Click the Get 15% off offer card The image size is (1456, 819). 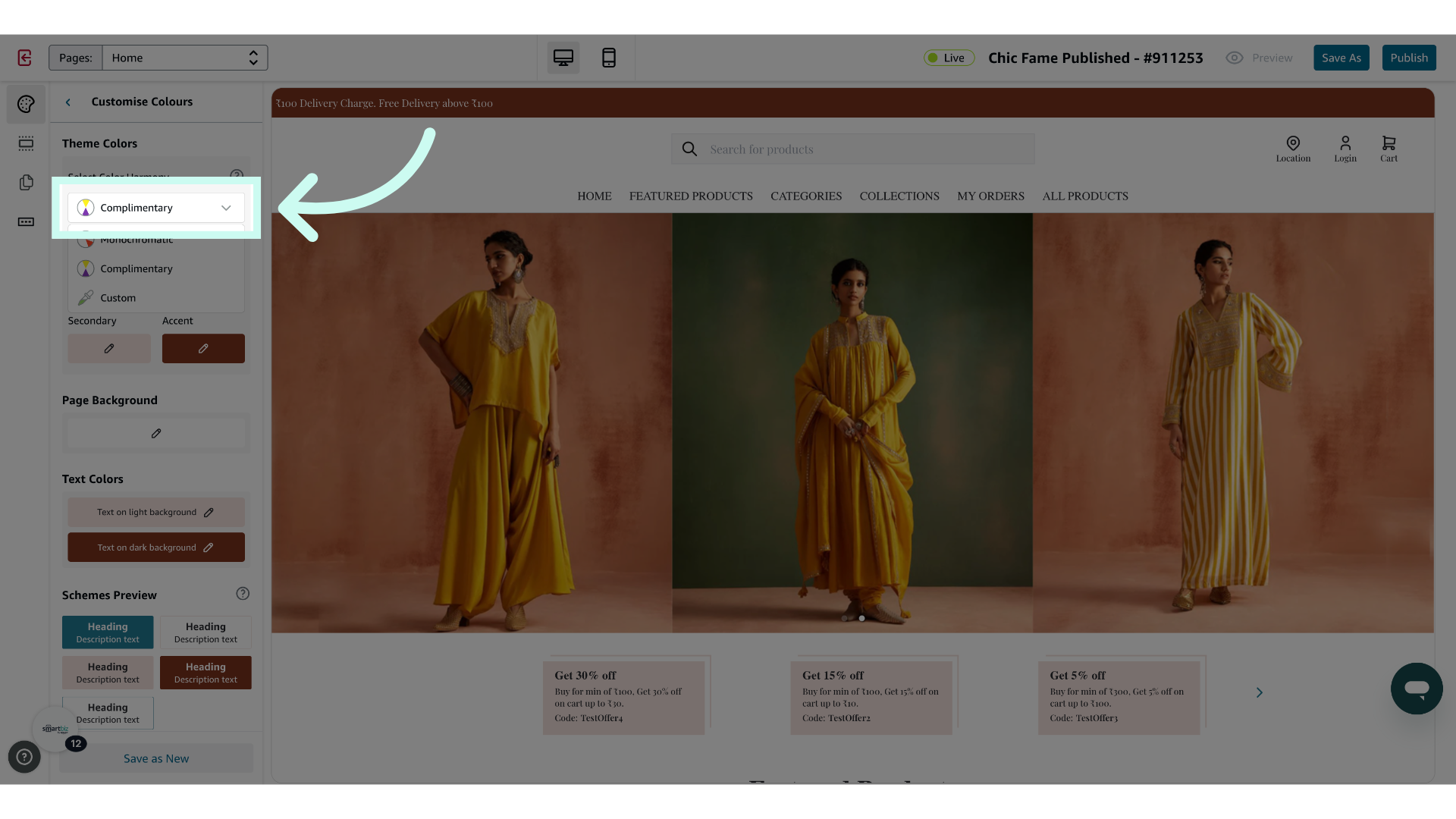click(871, 698)
